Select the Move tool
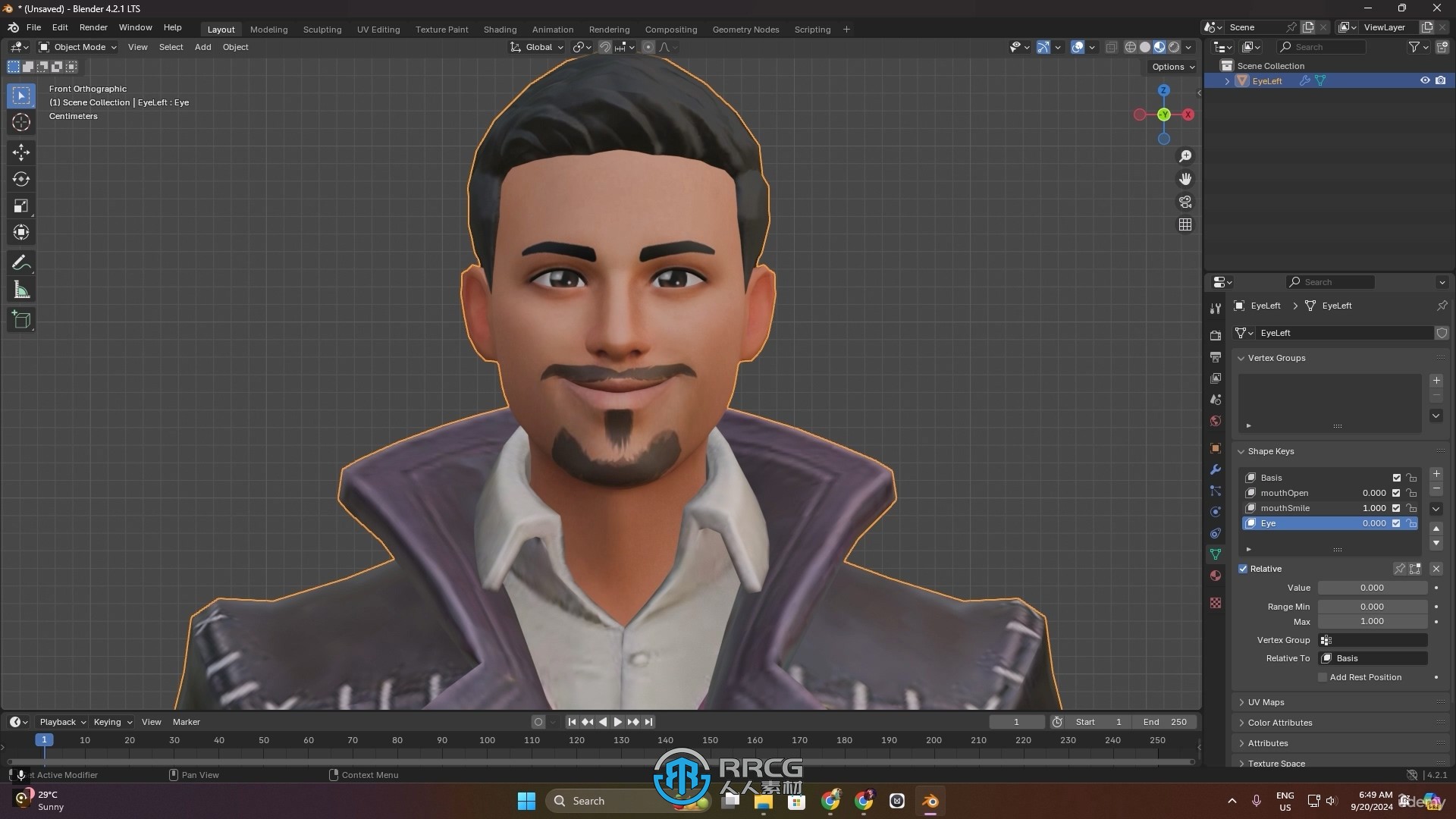 21,152
